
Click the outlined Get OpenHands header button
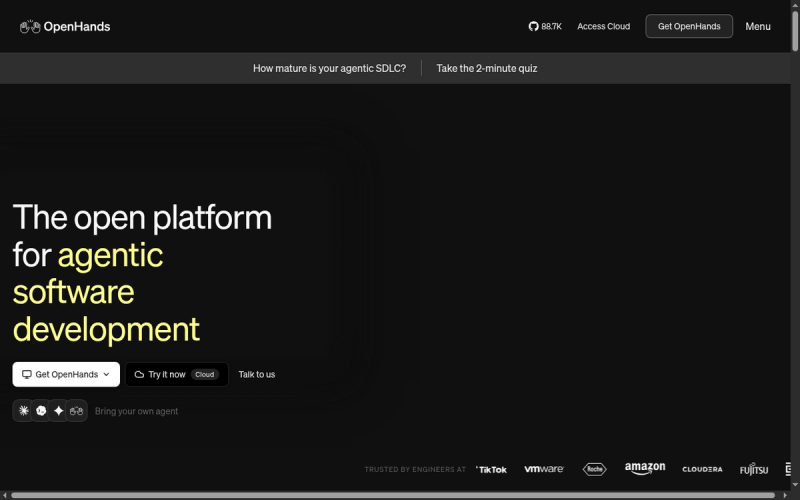pos(689,26)
